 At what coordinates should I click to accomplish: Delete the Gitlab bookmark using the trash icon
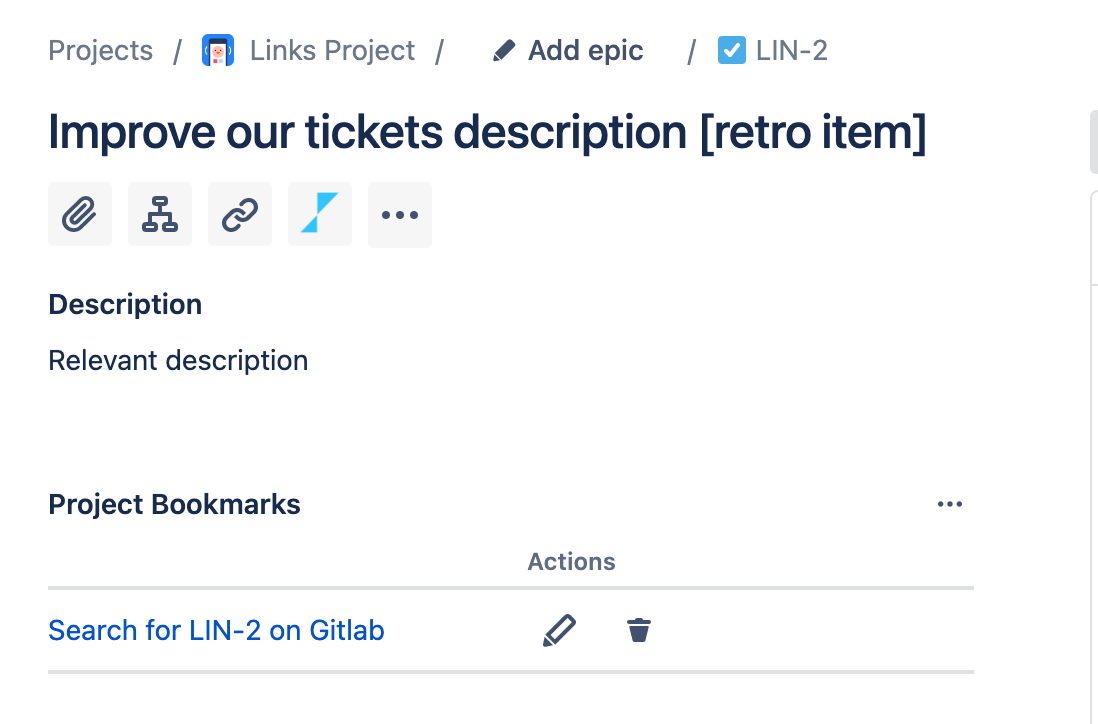(639, 630)
